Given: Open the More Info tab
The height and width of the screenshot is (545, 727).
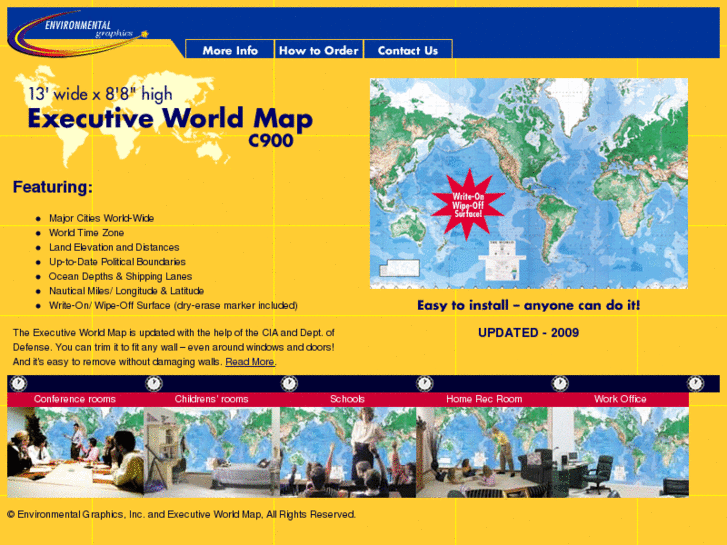Looking at the screenshot, I should [230, 50].
